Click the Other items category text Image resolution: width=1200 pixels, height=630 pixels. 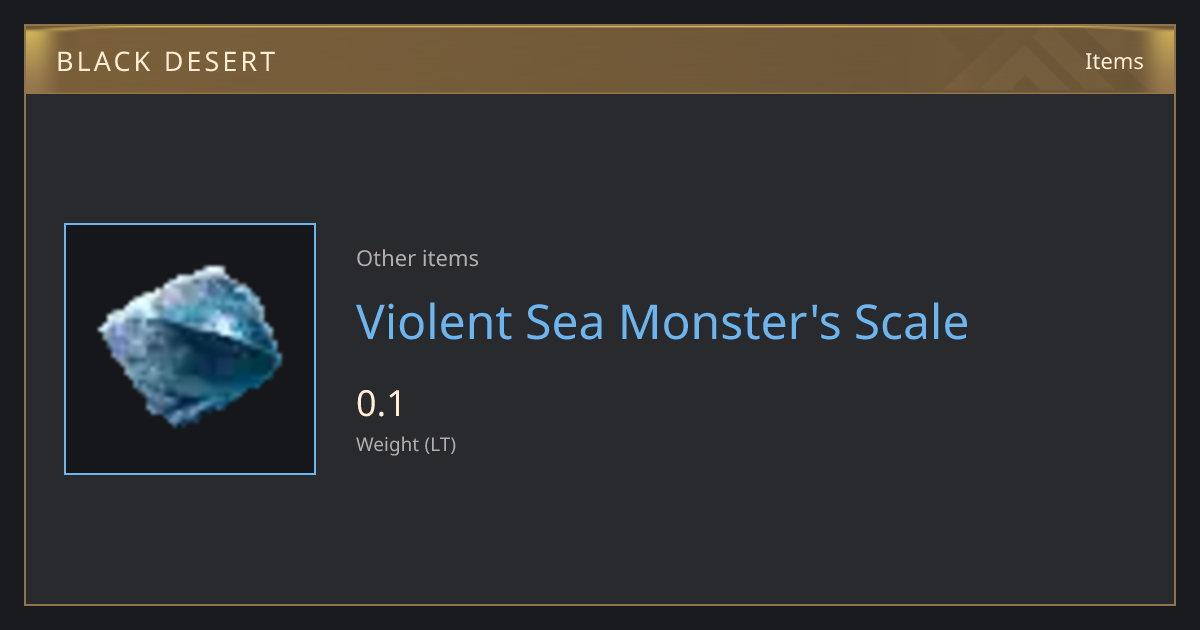click(x=417, y=258)
